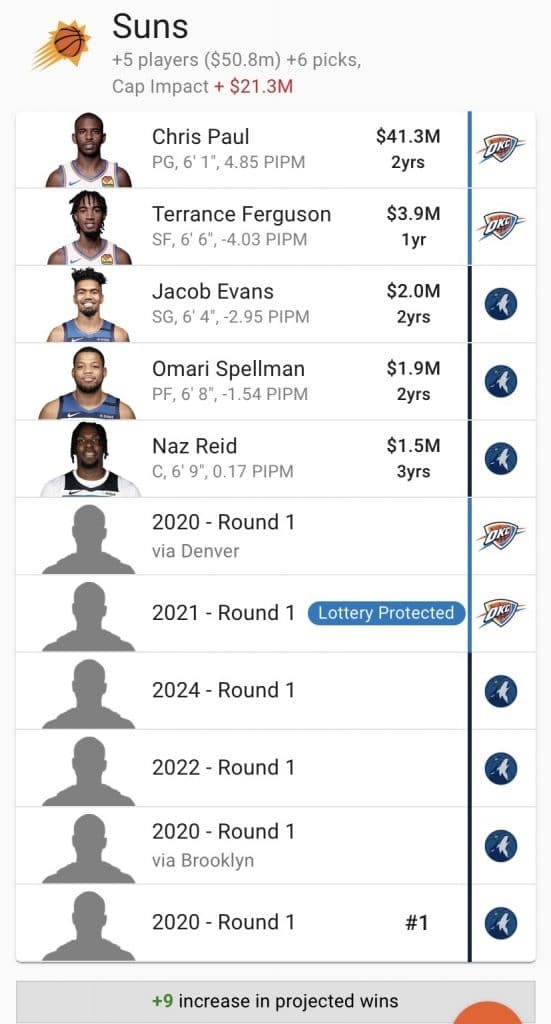Click Timberwolves logo beside Jacob Evans
Viewport: 551px width, 1024px height.
tap(501, 304)
